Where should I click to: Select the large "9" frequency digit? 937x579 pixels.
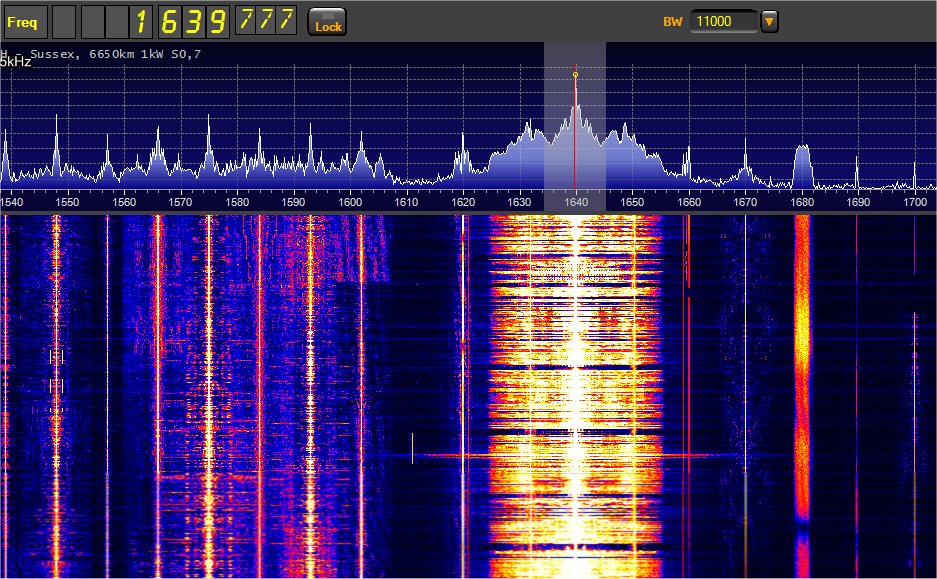coord(218,21)
